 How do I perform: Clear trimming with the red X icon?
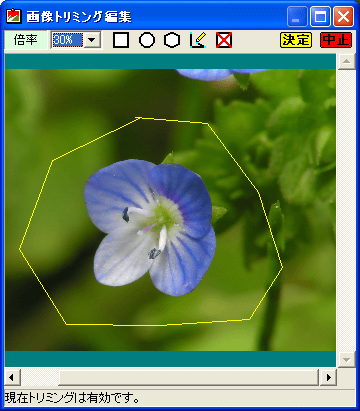[x=224, y=40]
